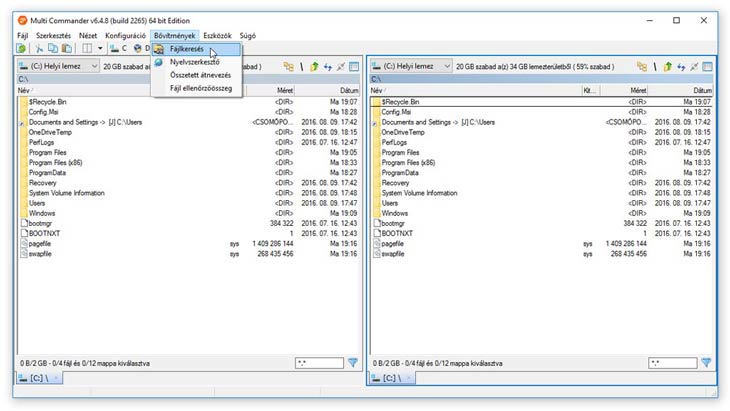Expand the layout dropdown arrow in the toolbar
This screenshot has width=730, height=411.
(100, 48)
